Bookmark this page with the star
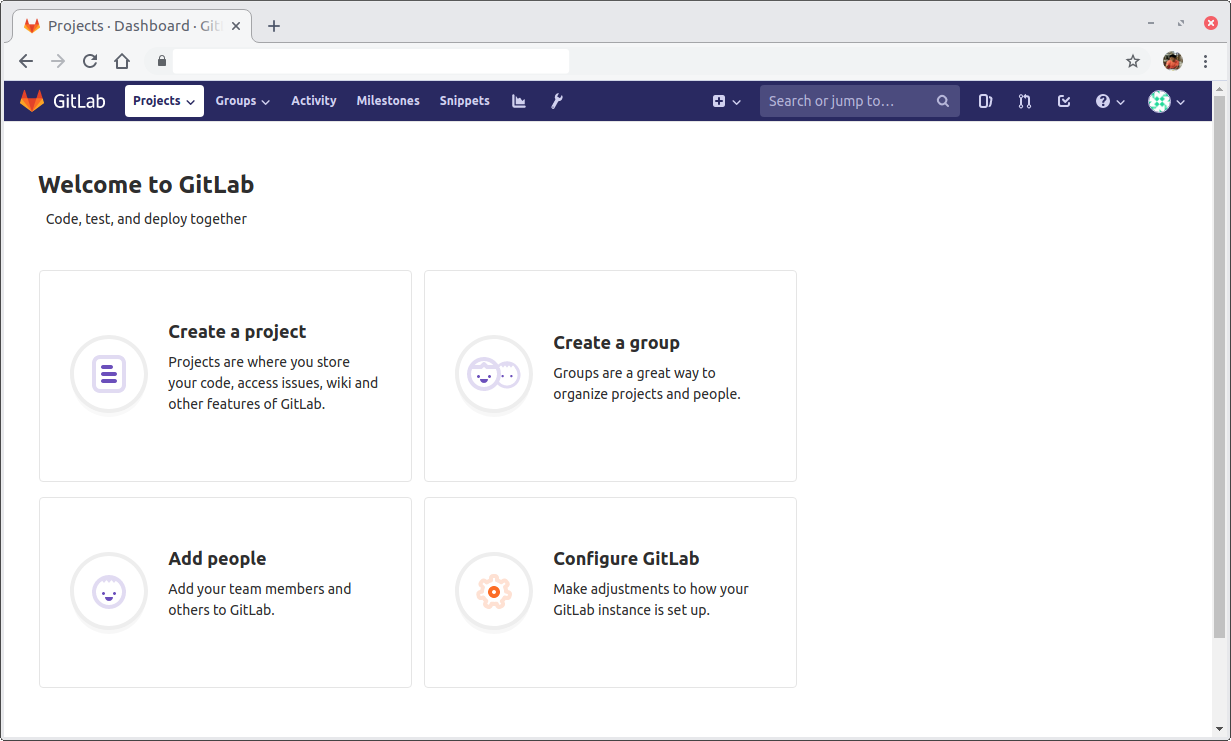Viewport: 1231px width, 741px height. 1133,61
